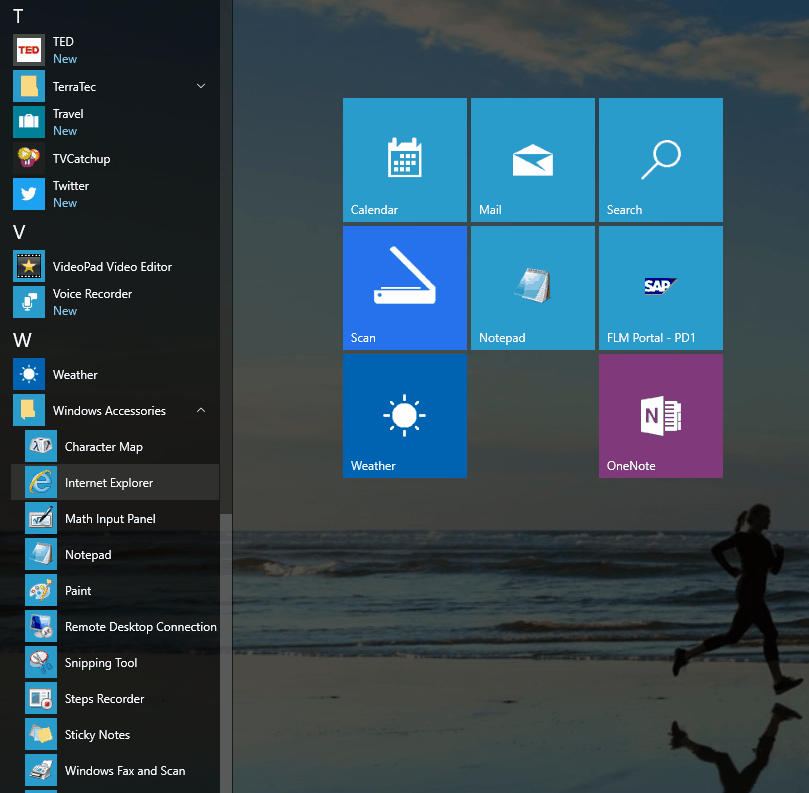Viewport: 809px width, 793px height.
Task: Click the TVCatchup label
Action: (82, 159)
